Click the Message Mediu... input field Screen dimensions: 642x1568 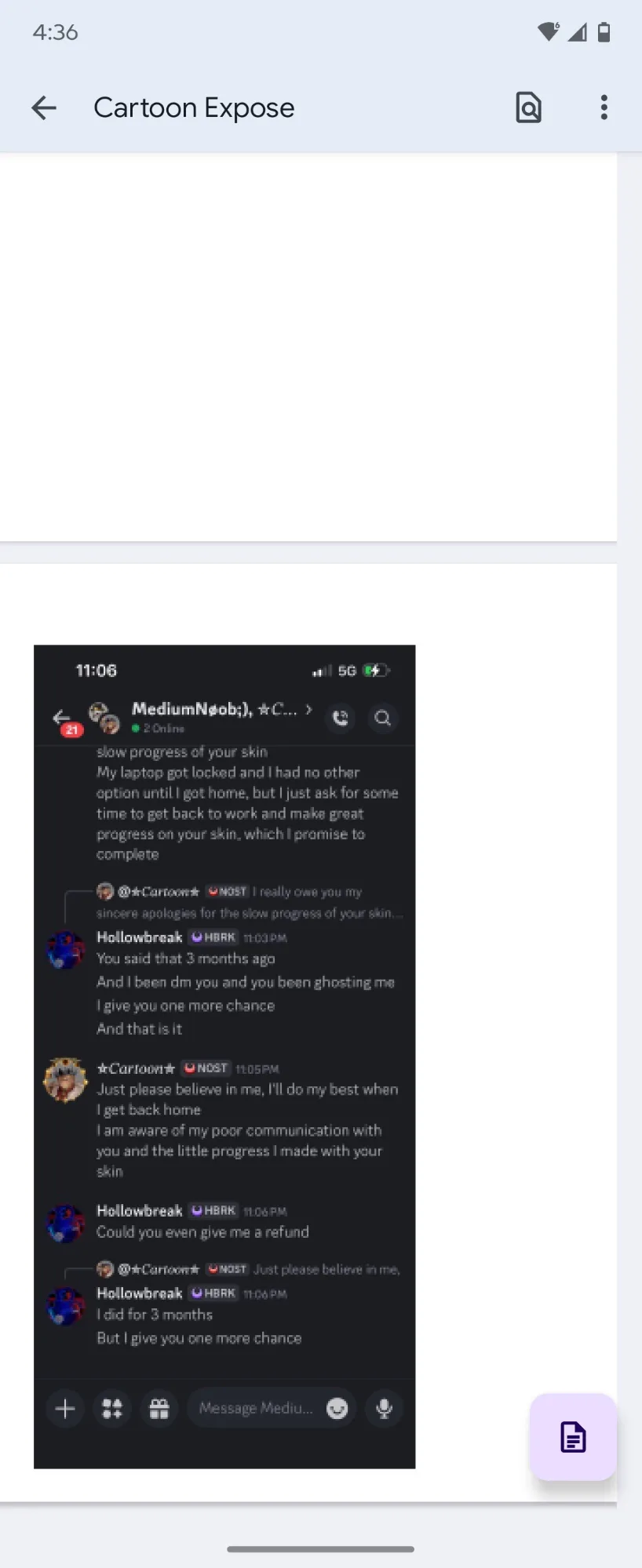[x=256, y=1409]
